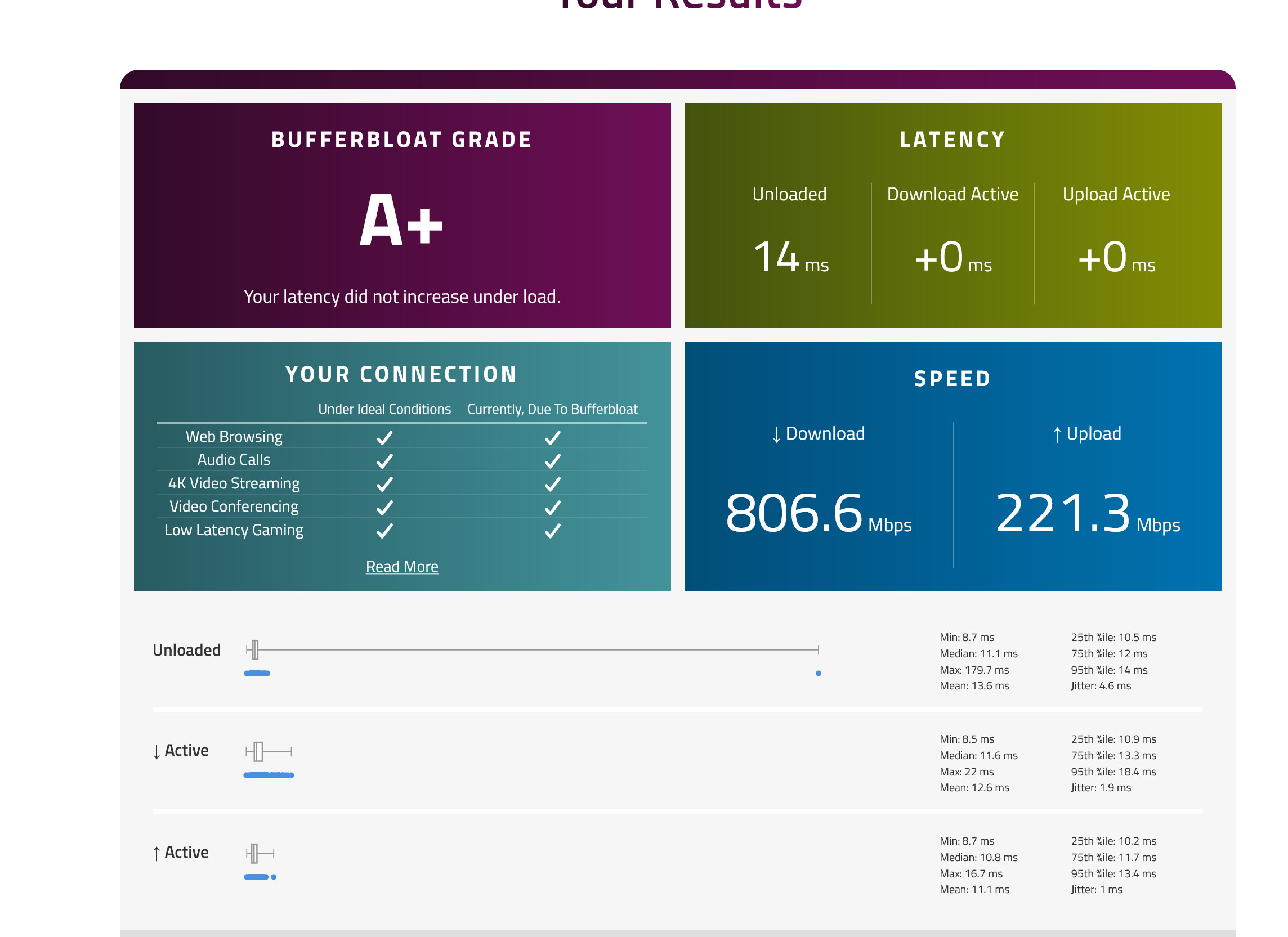Click 4K Video Streaming ideal conditions checkmark
This screenshot has height=937, width=1288.
[384, 484]
